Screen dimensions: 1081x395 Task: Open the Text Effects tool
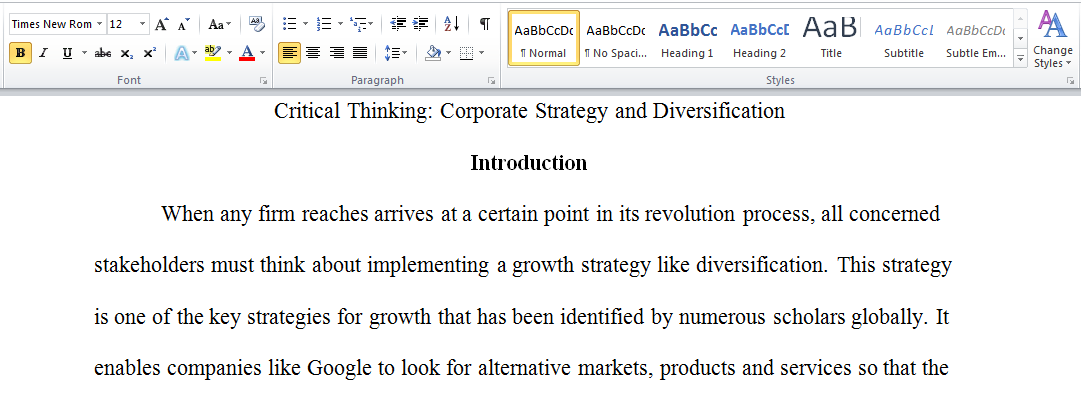point(181,53)
